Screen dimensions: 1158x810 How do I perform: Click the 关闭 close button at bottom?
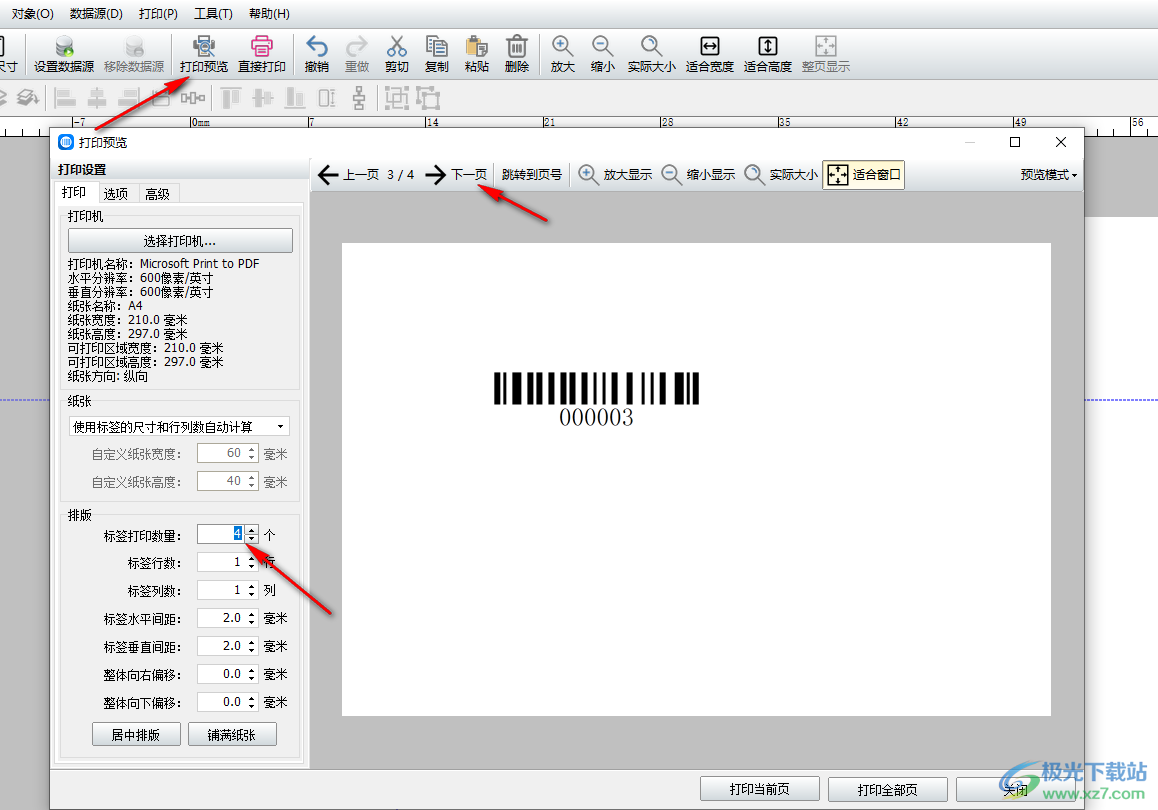point(1016,789)
